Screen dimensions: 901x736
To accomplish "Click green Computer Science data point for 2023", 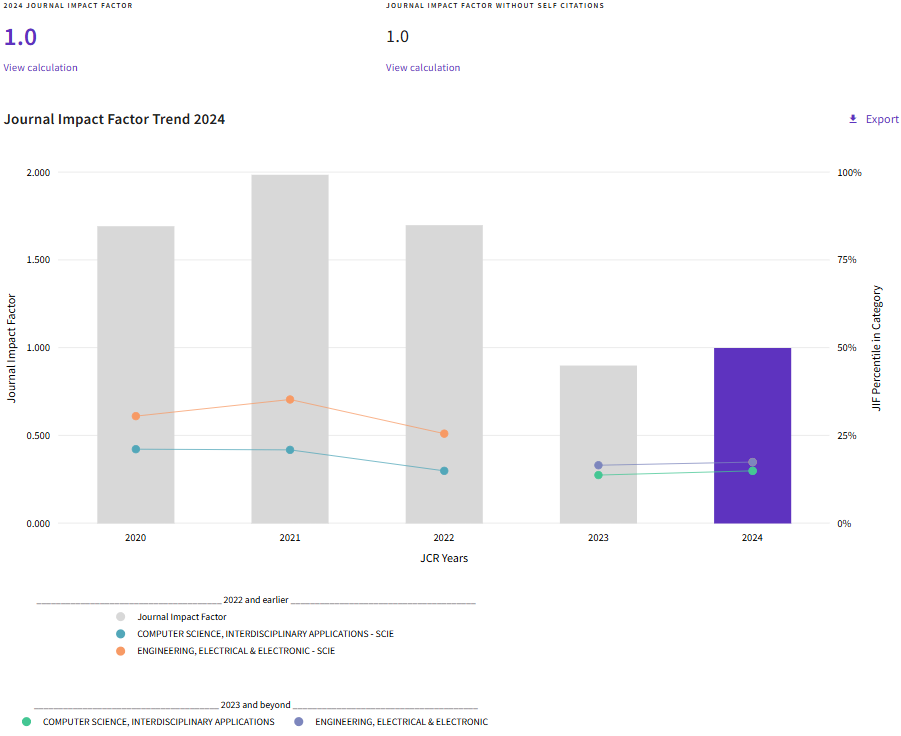I will [x=598, y=475].
